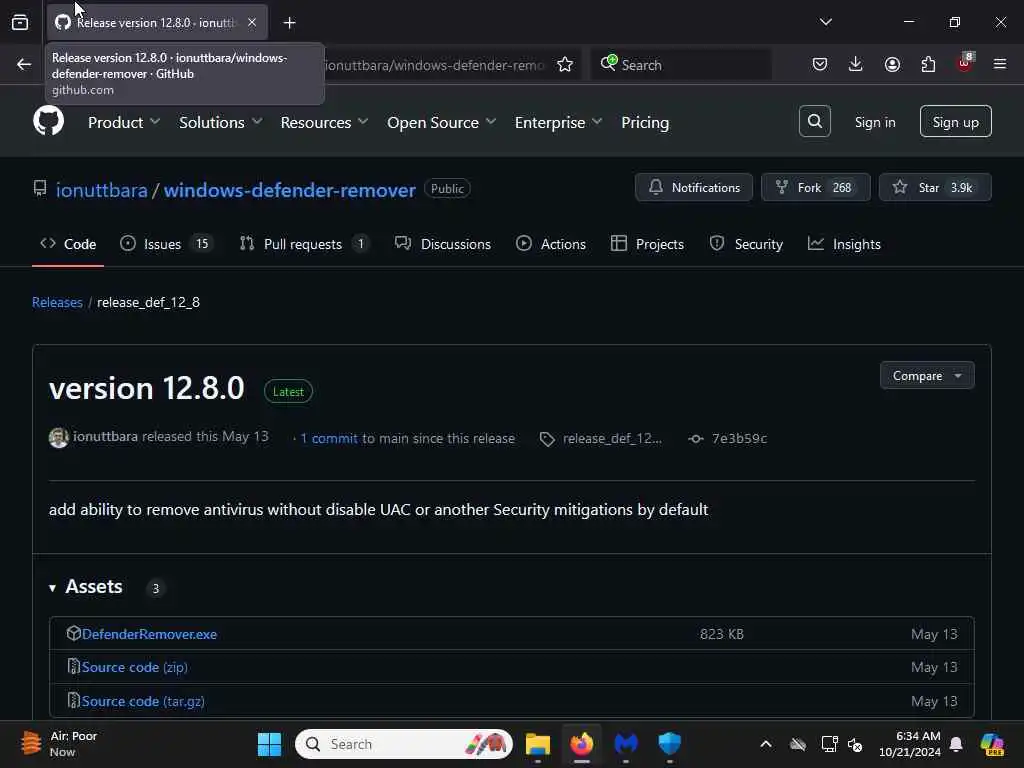Go to the Releases breadcrumb link

pyautogui.click(x=57, y=302)
